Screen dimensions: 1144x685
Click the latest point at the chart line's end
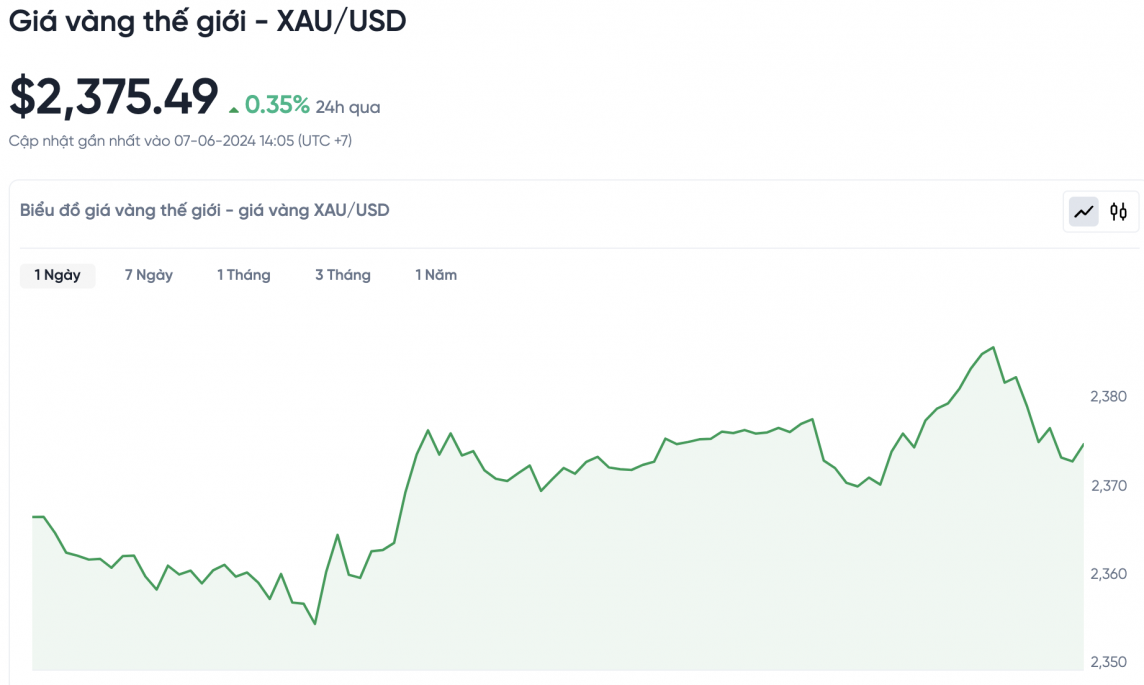(1083, 444)
